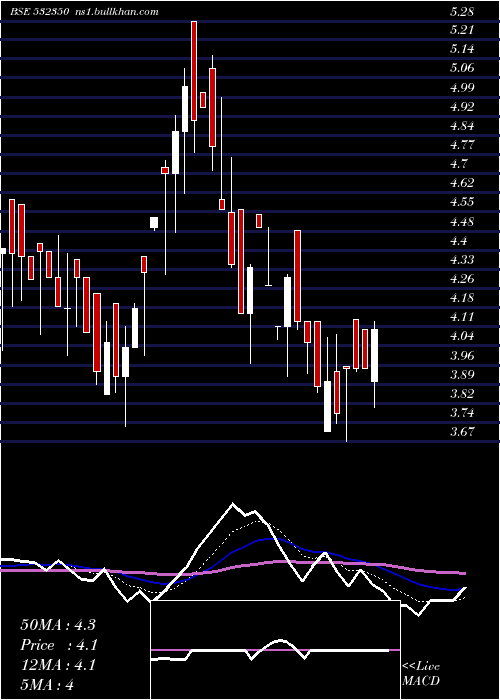Click the 50MA : 4.3 readout
The height and width of the screenshot is (700, 500).
(x=58, y=625)
